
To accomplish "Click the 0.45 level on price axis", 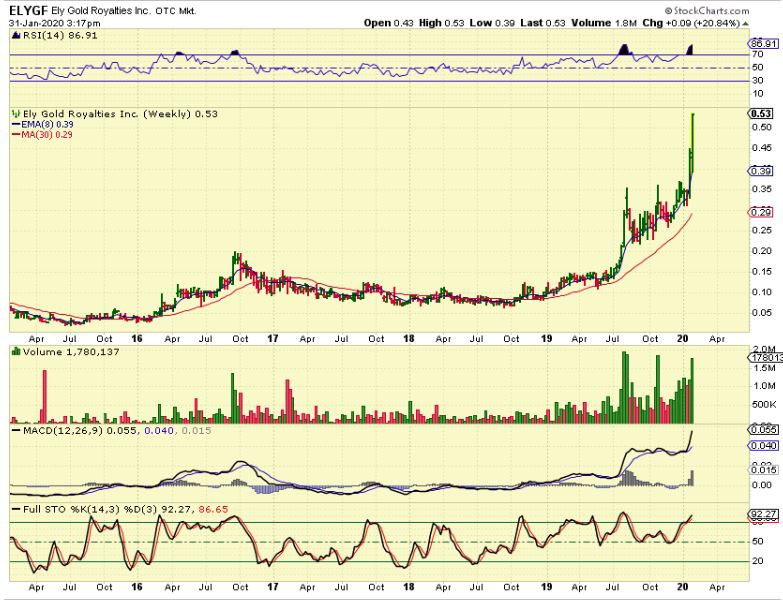I will [762, 148].
